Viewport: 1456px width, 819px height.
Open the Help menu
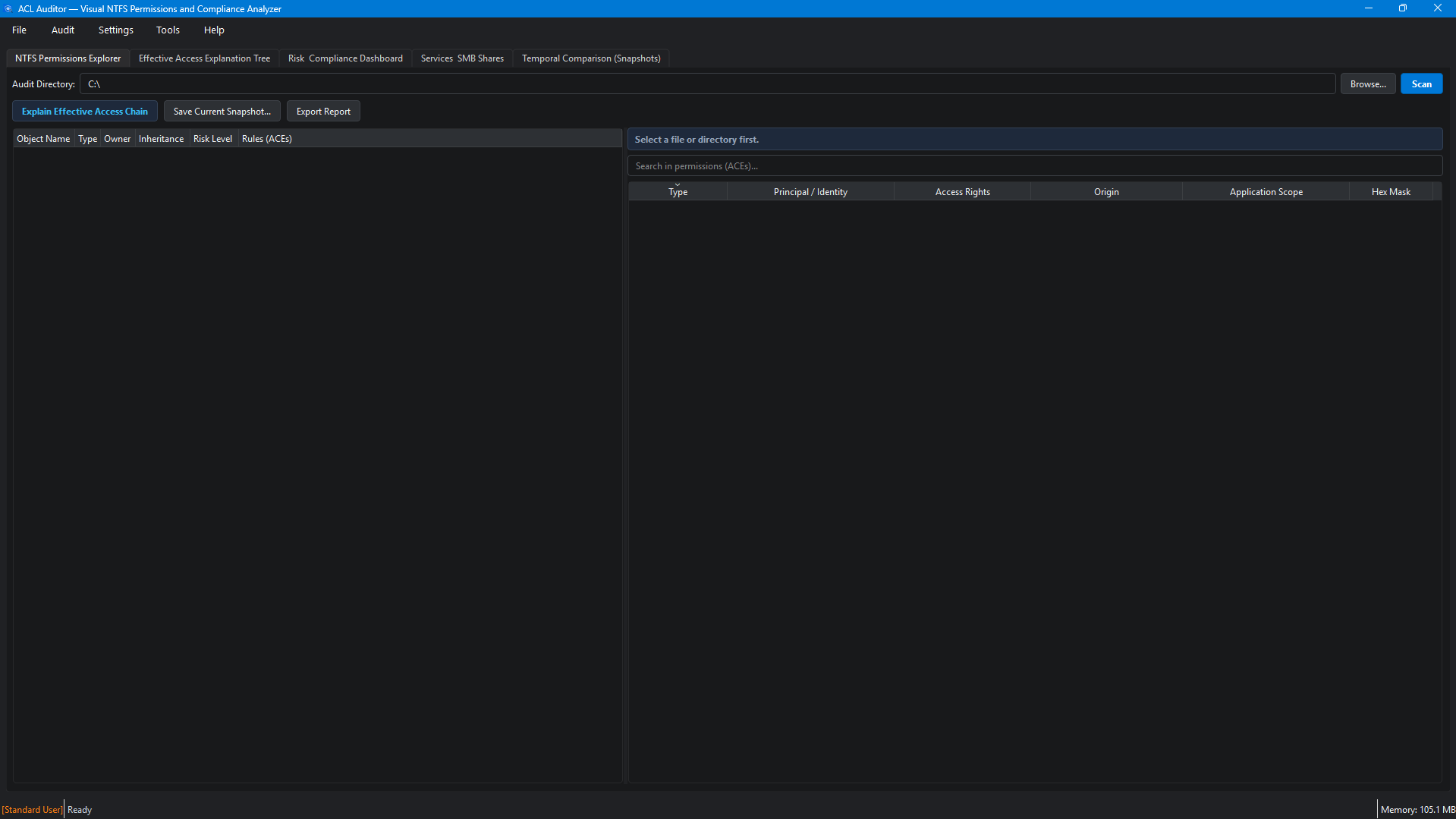(214, 30)
